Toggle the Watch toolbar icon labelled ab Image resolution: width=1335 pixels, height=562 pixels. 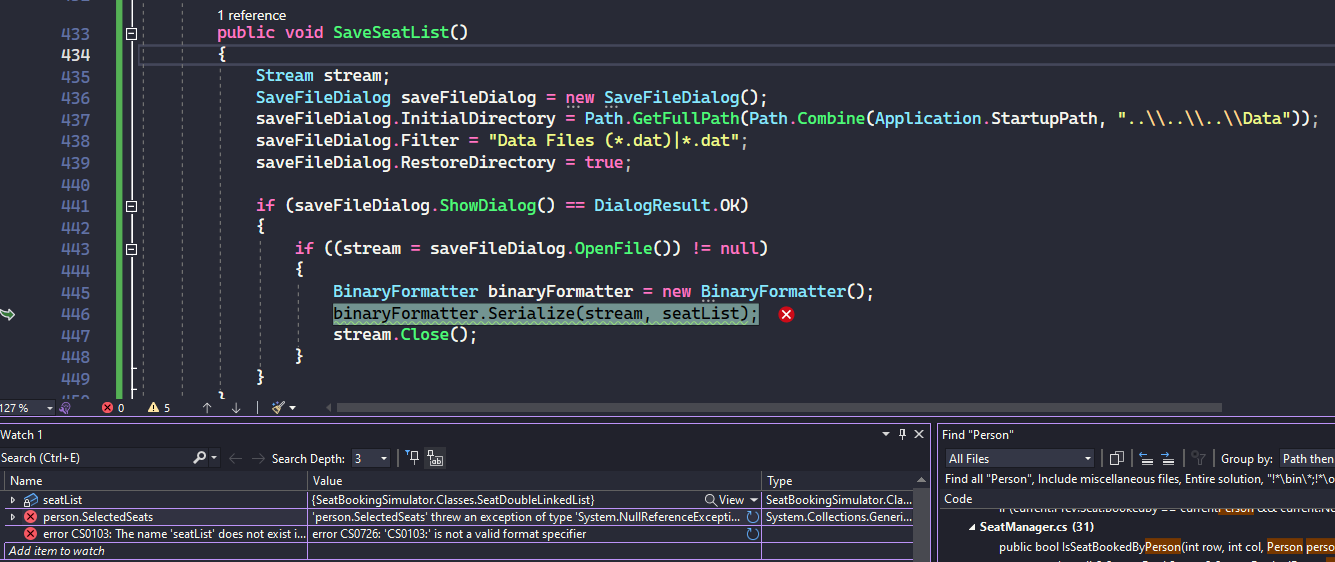pyautogui.click(x=435, y=458)
